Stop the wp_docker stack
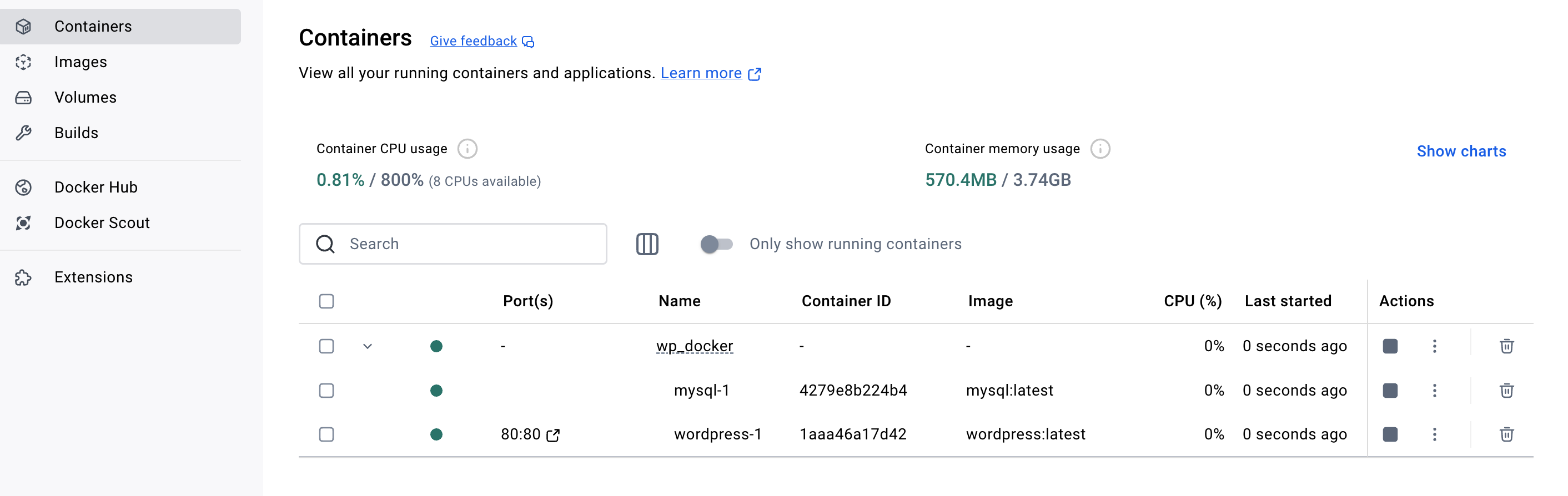The height and width of the screenshot is (496, 1568). click(x=1390, y=346)
